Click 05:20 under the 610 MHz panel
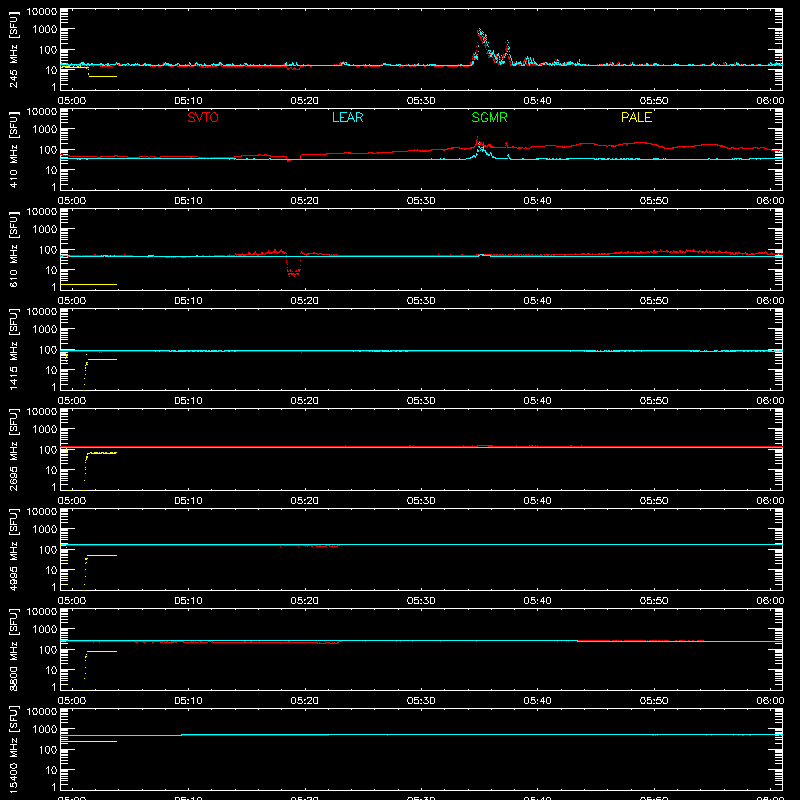The height and width of the screenshot is (800, 800). pyautogui.click(x=305, y=301)
